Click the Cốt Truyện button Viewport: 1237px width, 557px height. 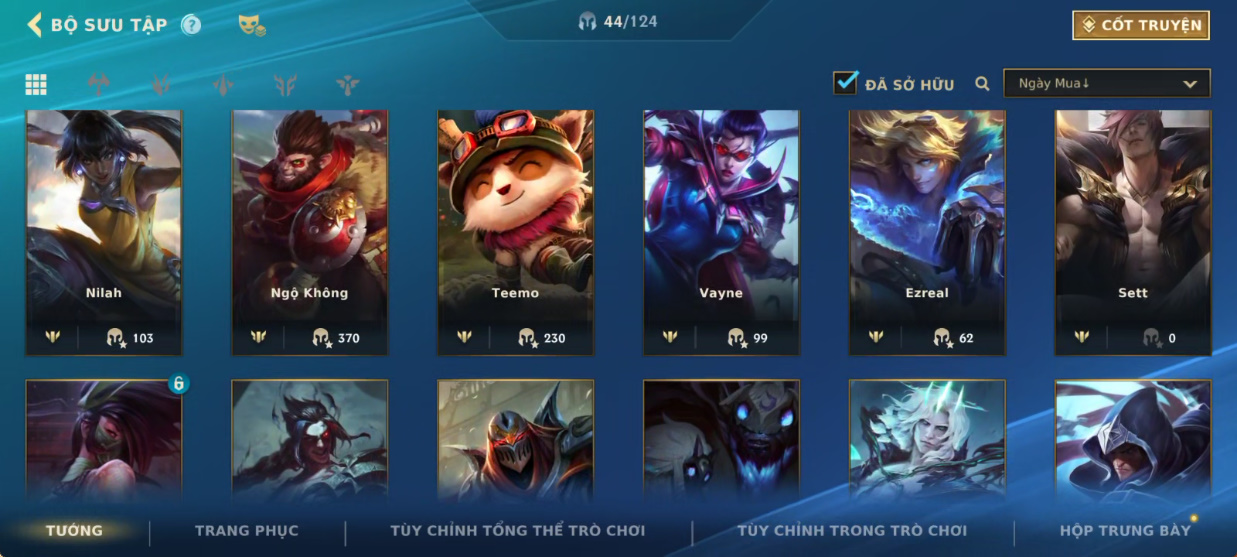(1141, 25)
